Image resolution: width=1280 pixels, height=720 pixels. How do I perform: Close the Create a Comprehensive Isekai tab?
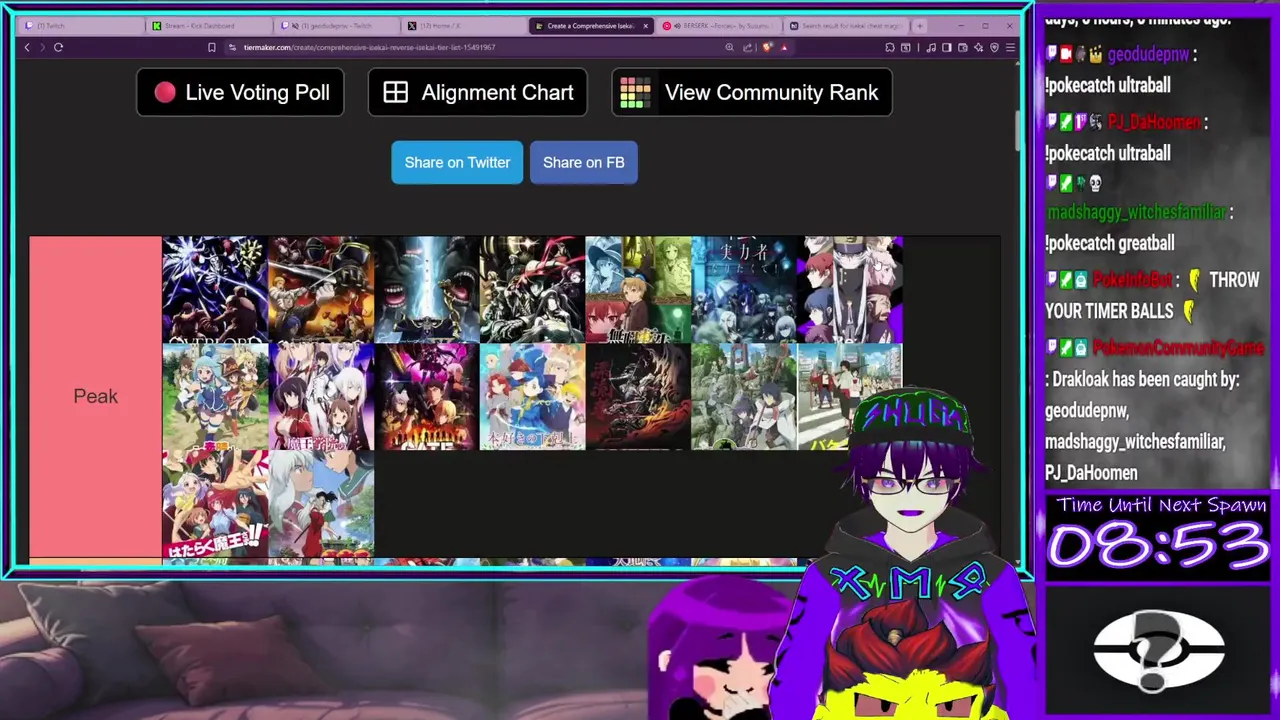[x=645, y=25]
